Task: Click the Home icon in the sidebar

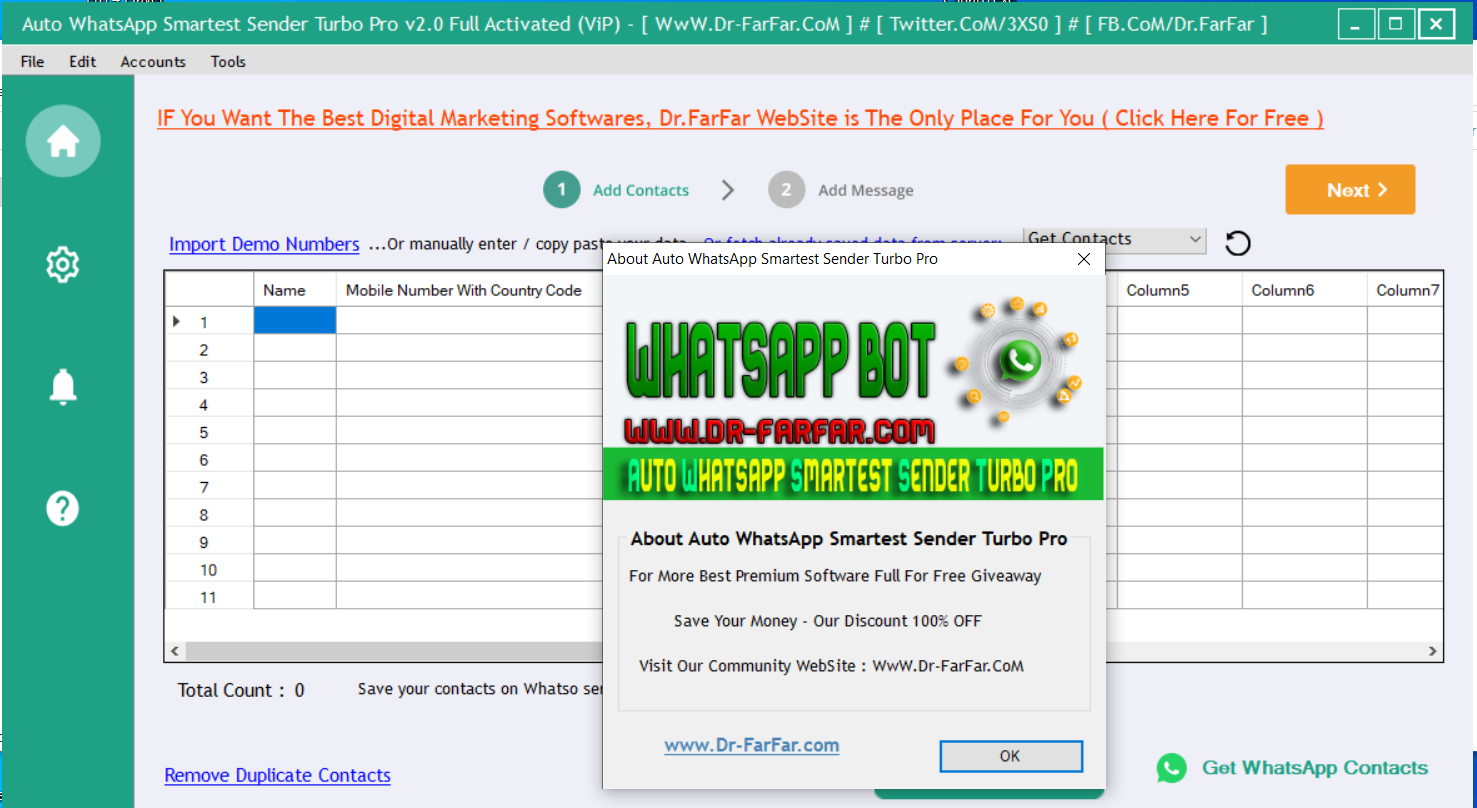Action: pos(63,142)
